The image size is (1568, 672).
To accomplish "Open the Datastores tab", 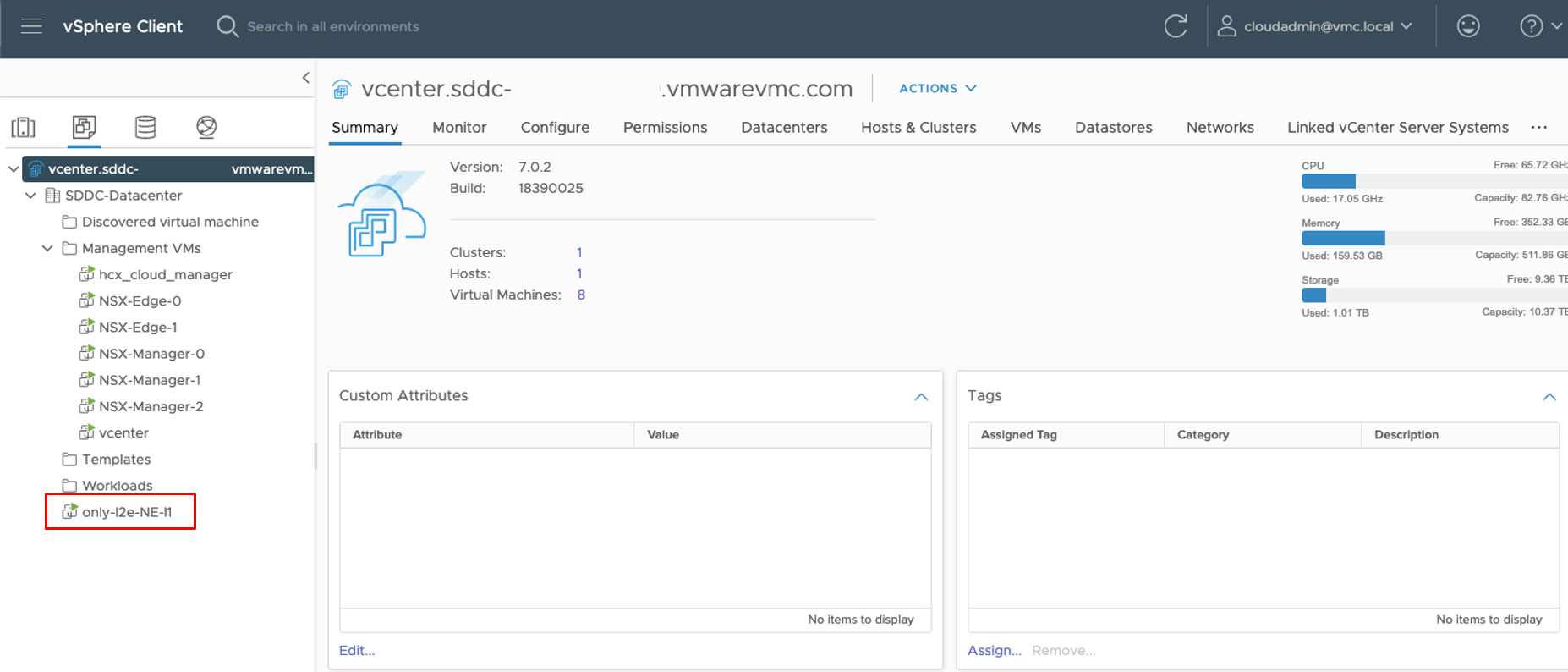I will point(1113,127).
